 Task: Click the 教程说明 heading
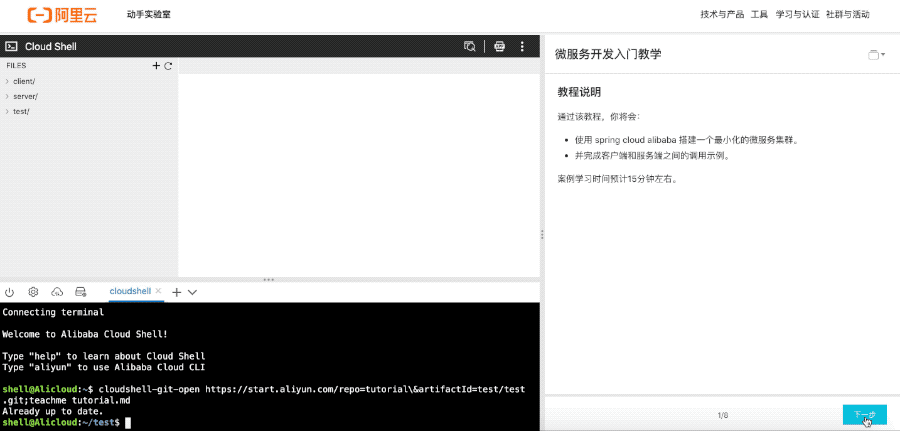pyautogui.click(x=579, y=92)
